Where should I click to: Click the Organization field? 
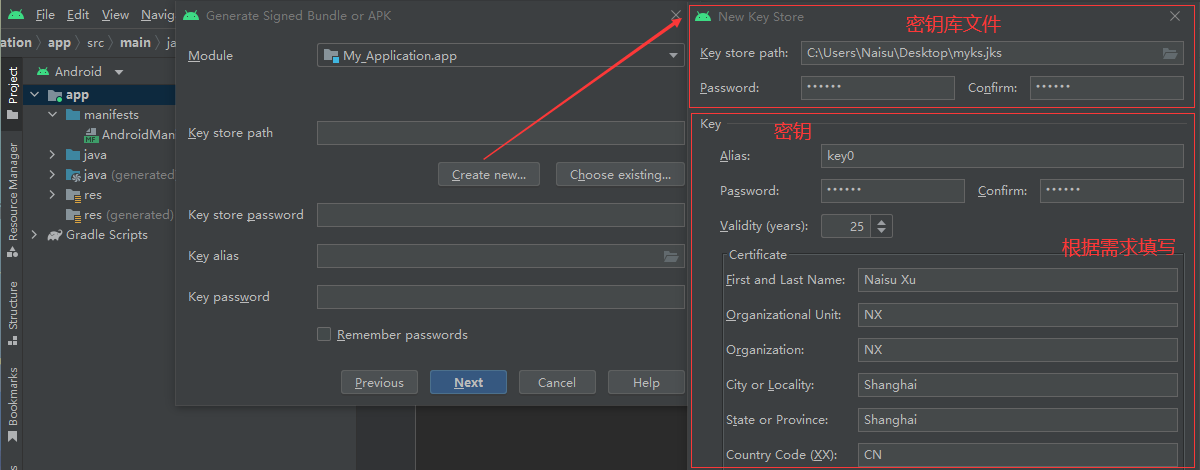point(1018,350)
